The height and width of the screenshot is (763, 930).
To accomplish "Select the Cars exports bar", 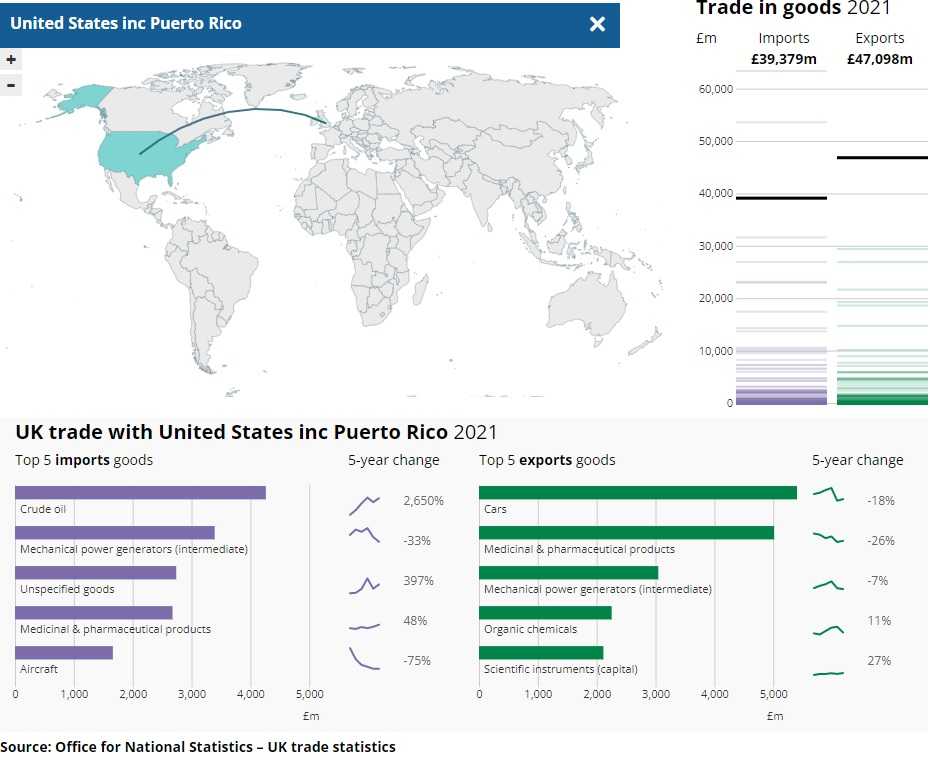I will click(x=637, y=492).
